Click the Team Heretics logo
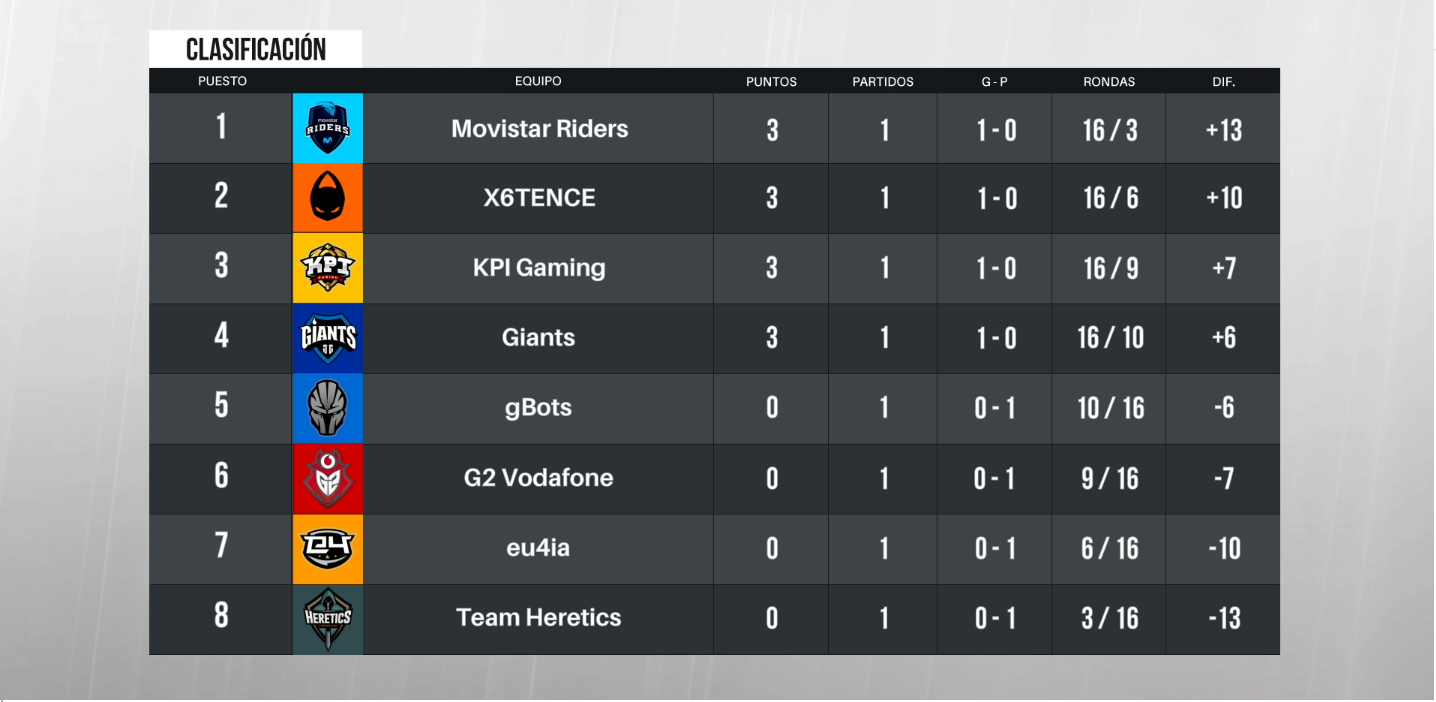 [328, 619]
